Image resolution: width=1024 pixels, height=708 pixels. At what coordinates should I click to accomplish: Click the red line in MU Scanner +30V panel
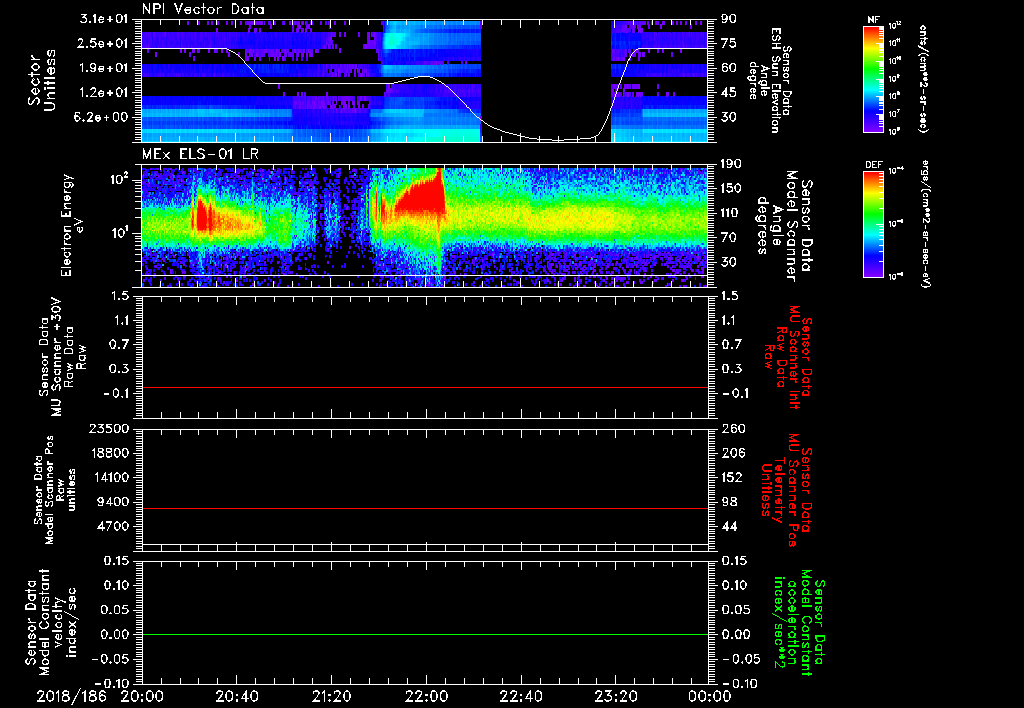(x=424, y=387)
